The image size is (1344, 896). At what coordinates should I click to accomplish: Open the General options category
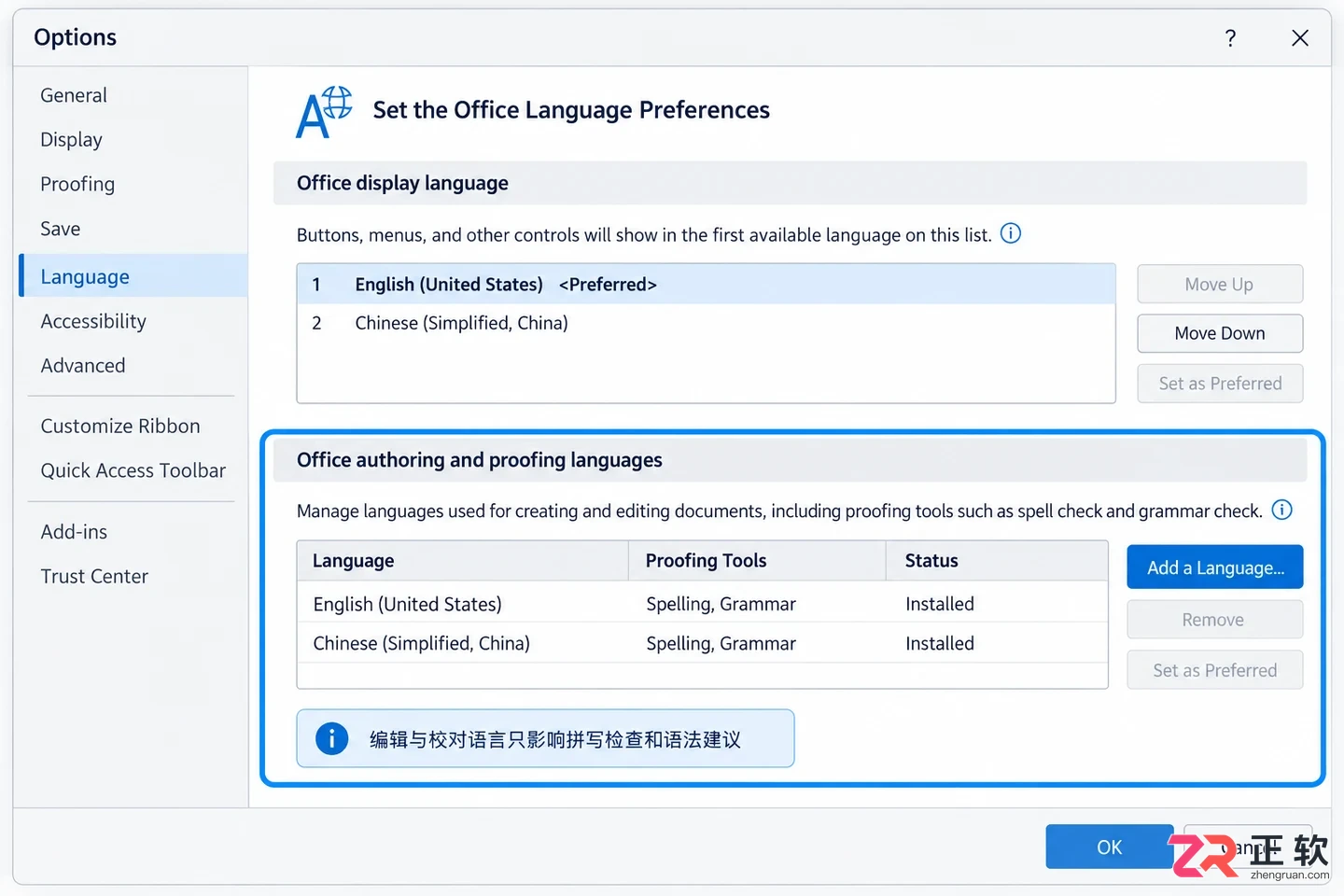click(74, 95)
